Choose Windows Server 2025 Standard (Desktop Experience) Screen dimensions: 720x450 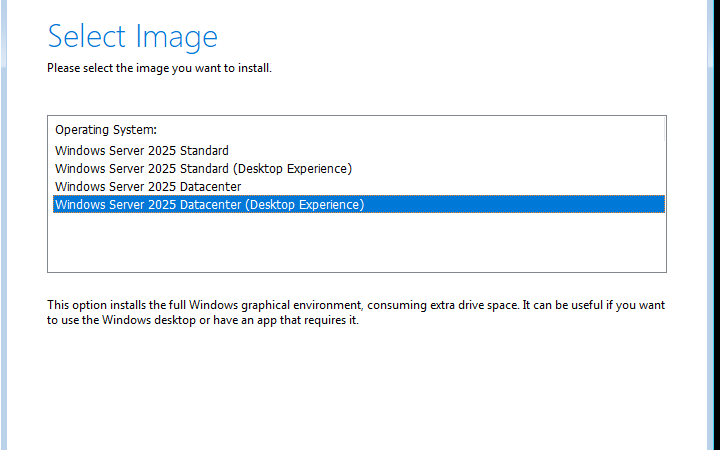pyautogui.click(x=359, y=169)
